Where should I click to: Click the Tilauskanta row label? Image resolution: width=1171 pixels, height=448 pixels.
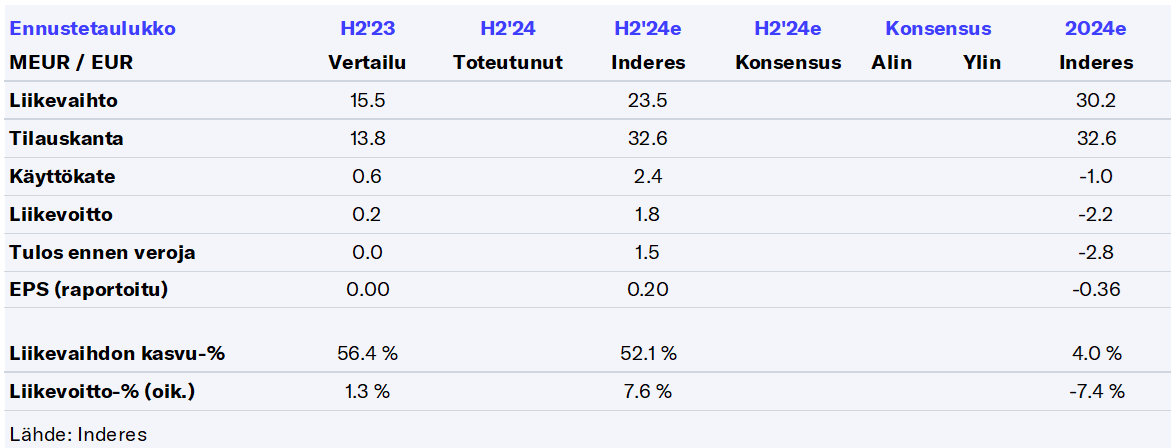(x=66, y=138)
